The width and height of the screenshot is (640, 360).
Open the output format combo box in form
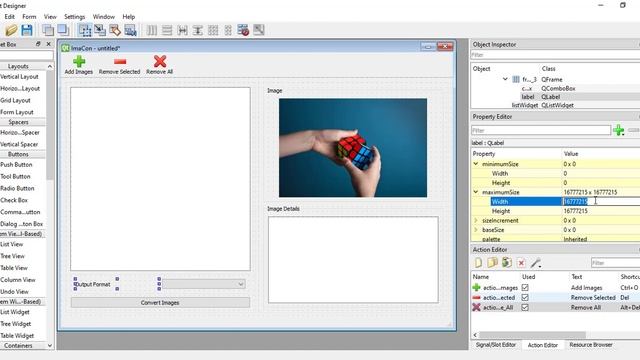[204, 284]
